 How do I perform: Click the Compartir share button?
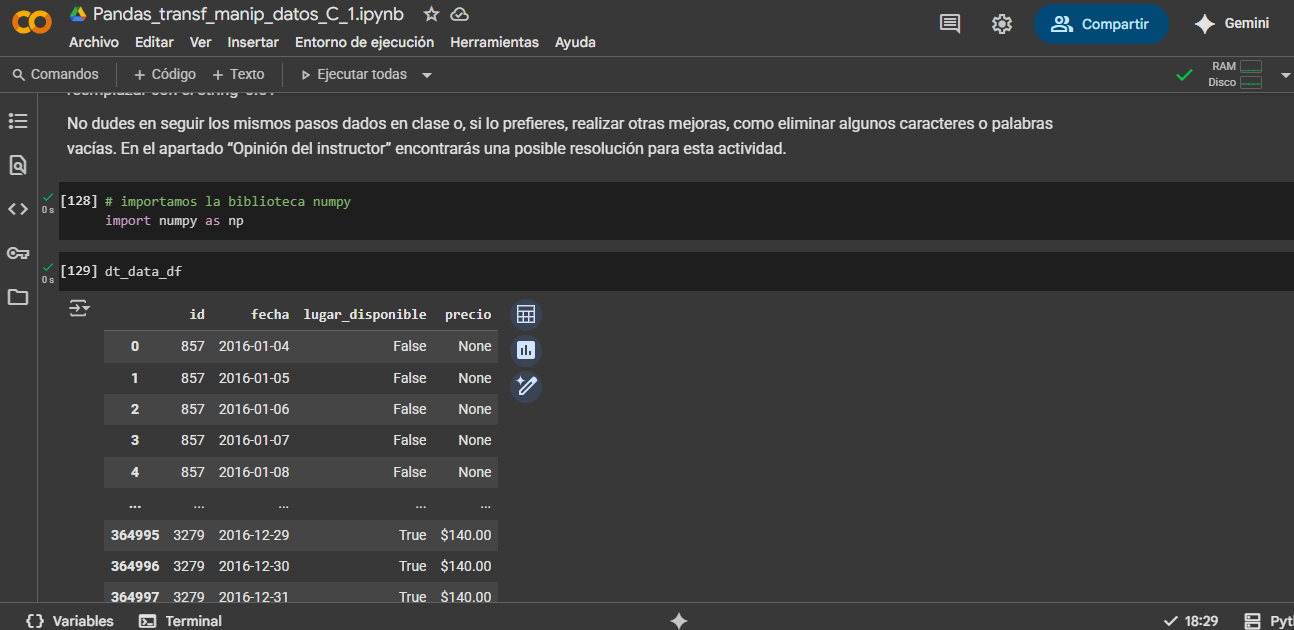(1101, 24)
